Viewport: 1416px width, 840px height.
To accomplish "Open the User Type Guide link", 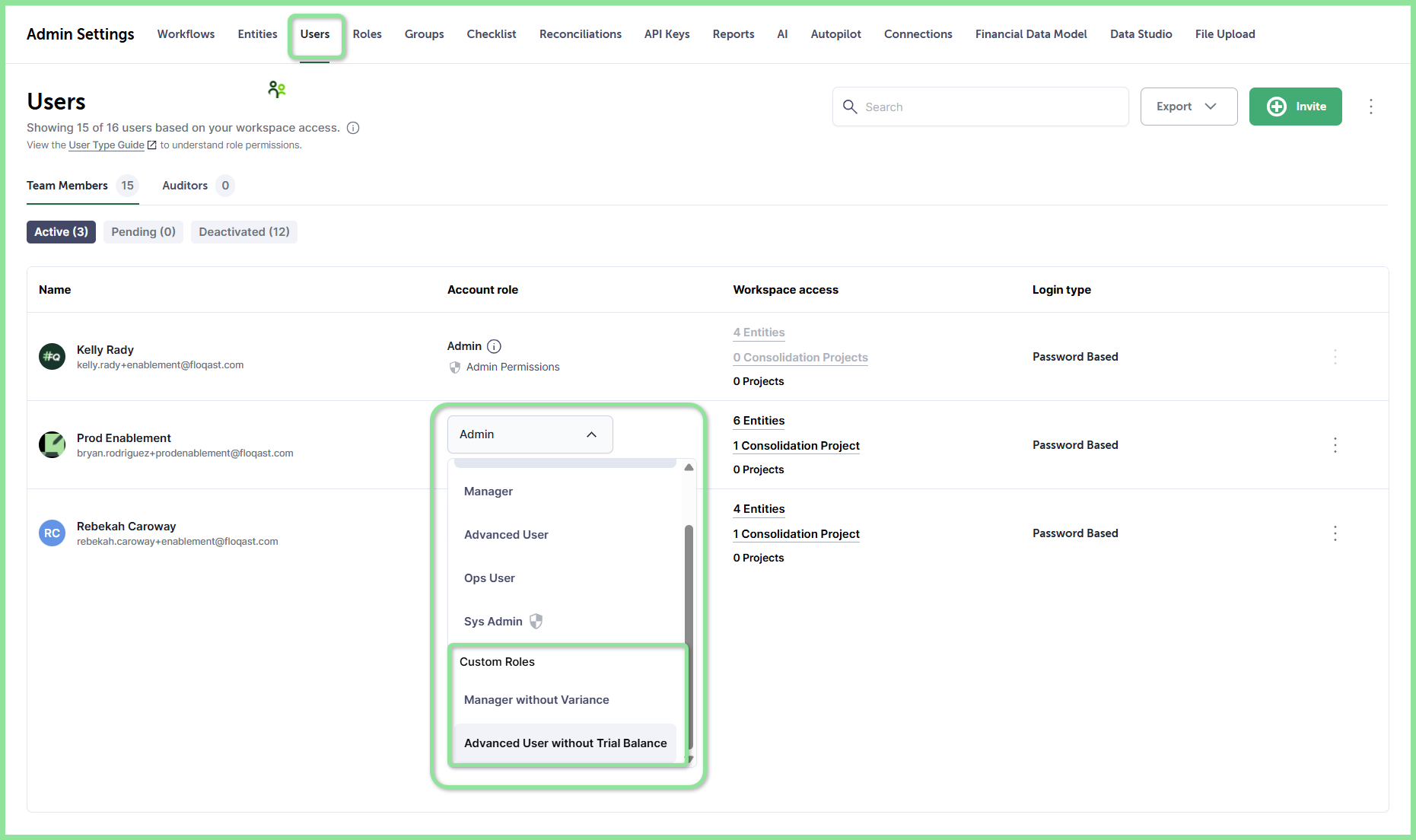I will (x=107, y=145).
